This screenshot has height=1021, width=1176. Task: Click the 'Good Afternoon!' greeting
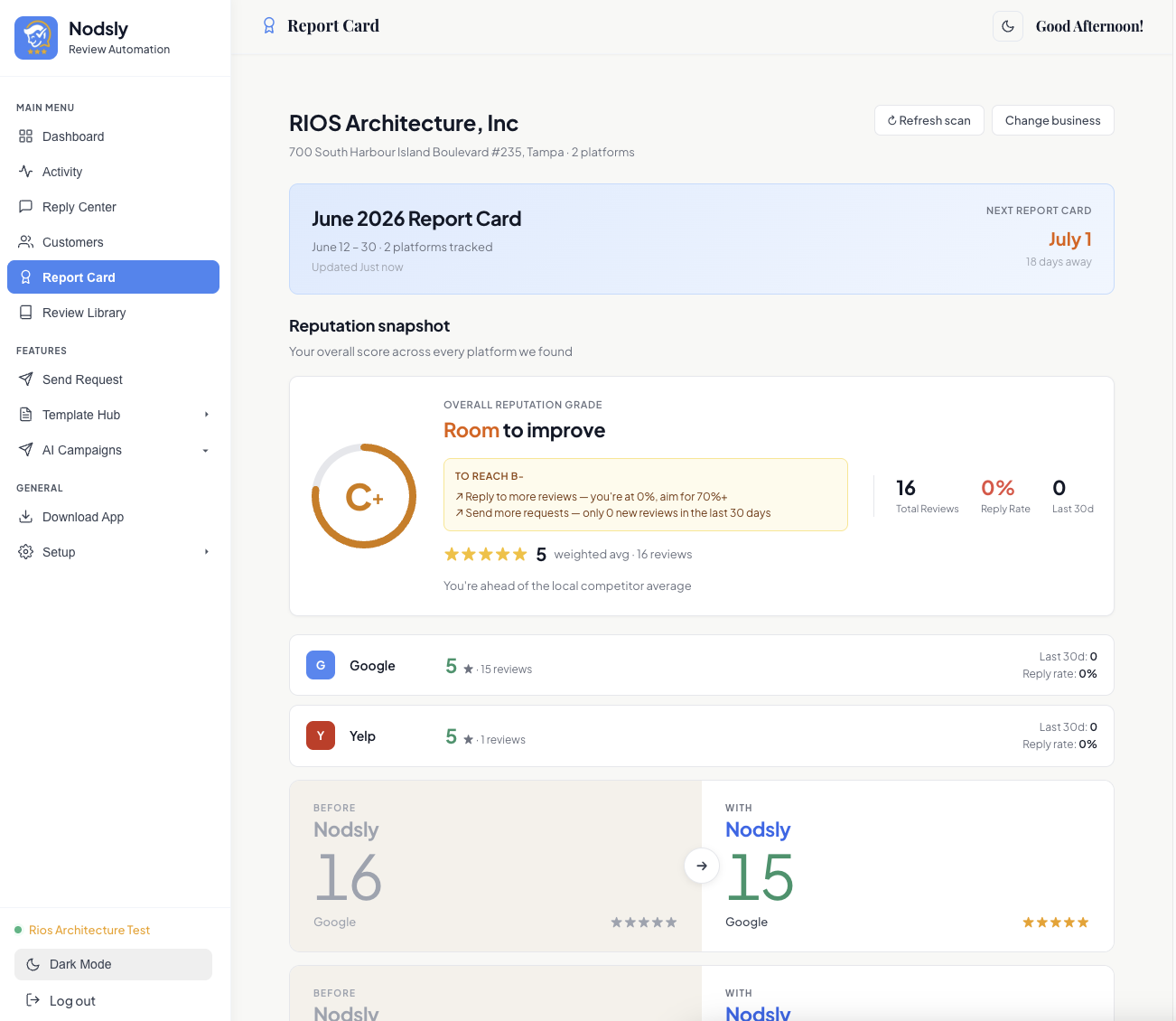click(x=1089, y=26)
